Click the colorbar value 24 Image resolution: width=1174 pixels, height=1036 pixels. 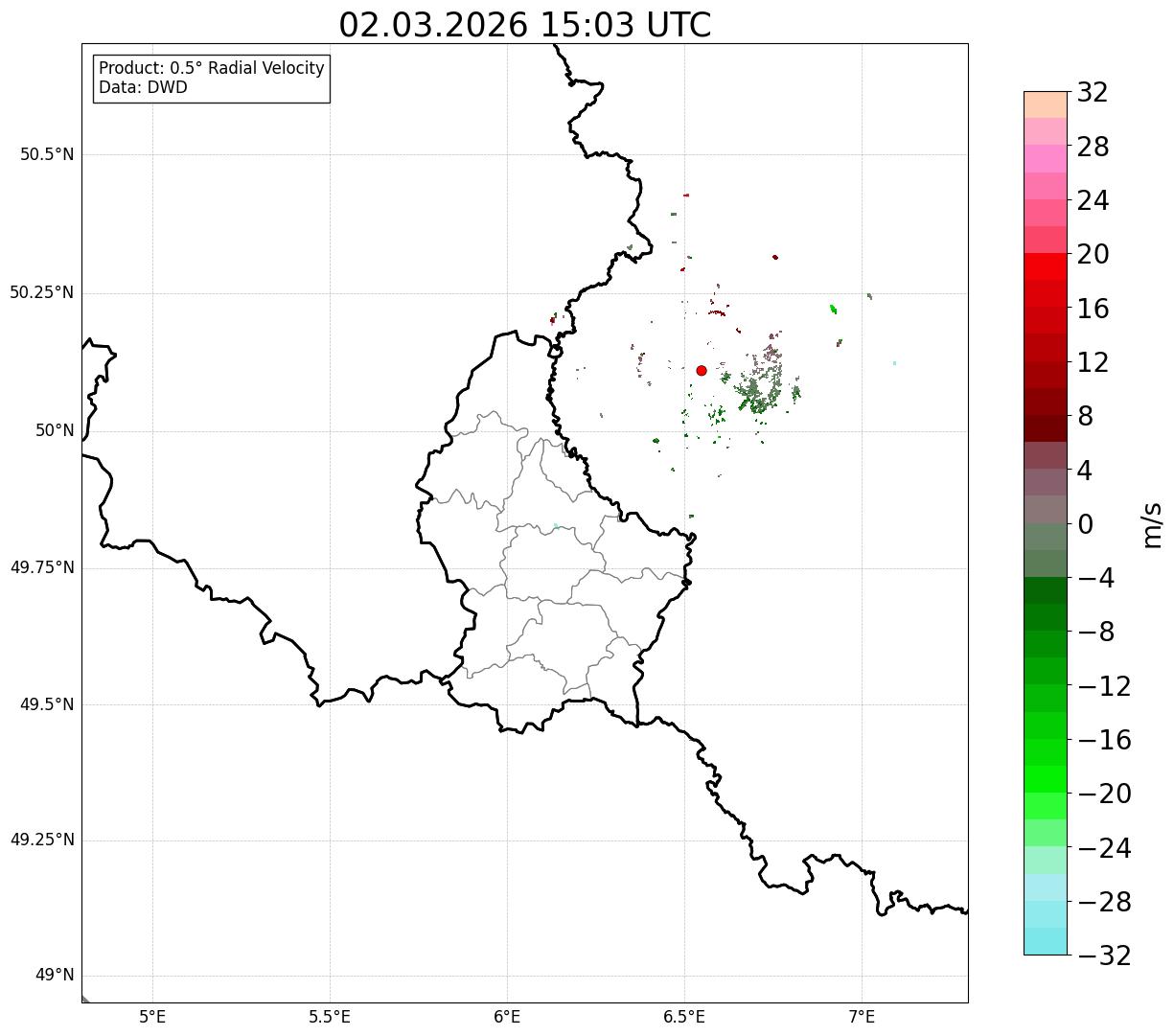[1093, 200]
